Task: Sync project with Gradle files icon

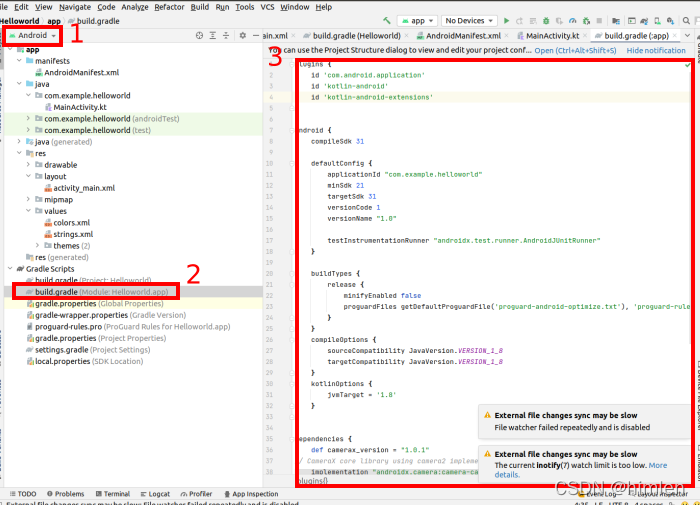Action: 644,21
